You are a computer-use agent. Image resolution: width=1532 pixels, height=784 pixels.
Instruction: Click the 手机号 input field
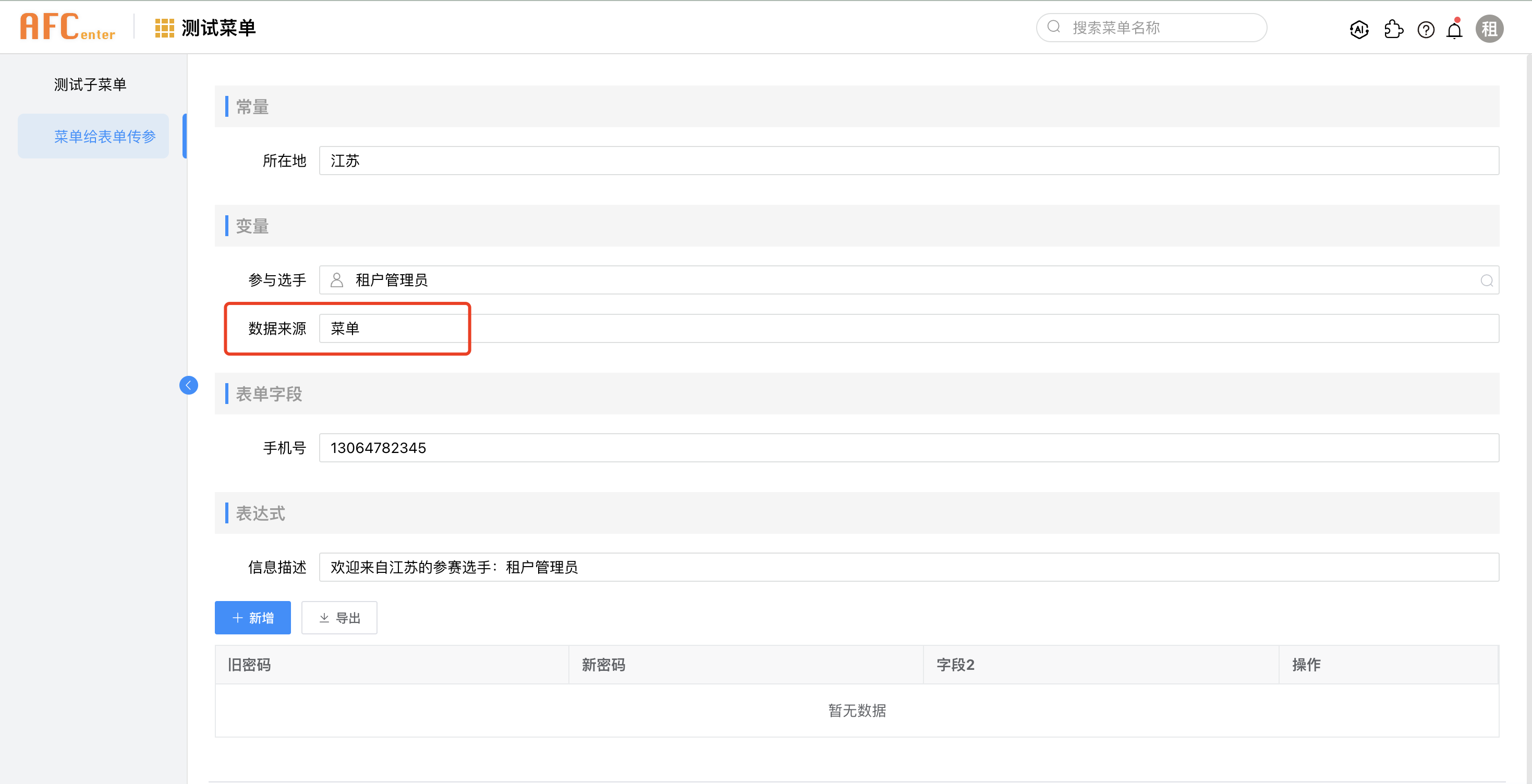(908, 448)
